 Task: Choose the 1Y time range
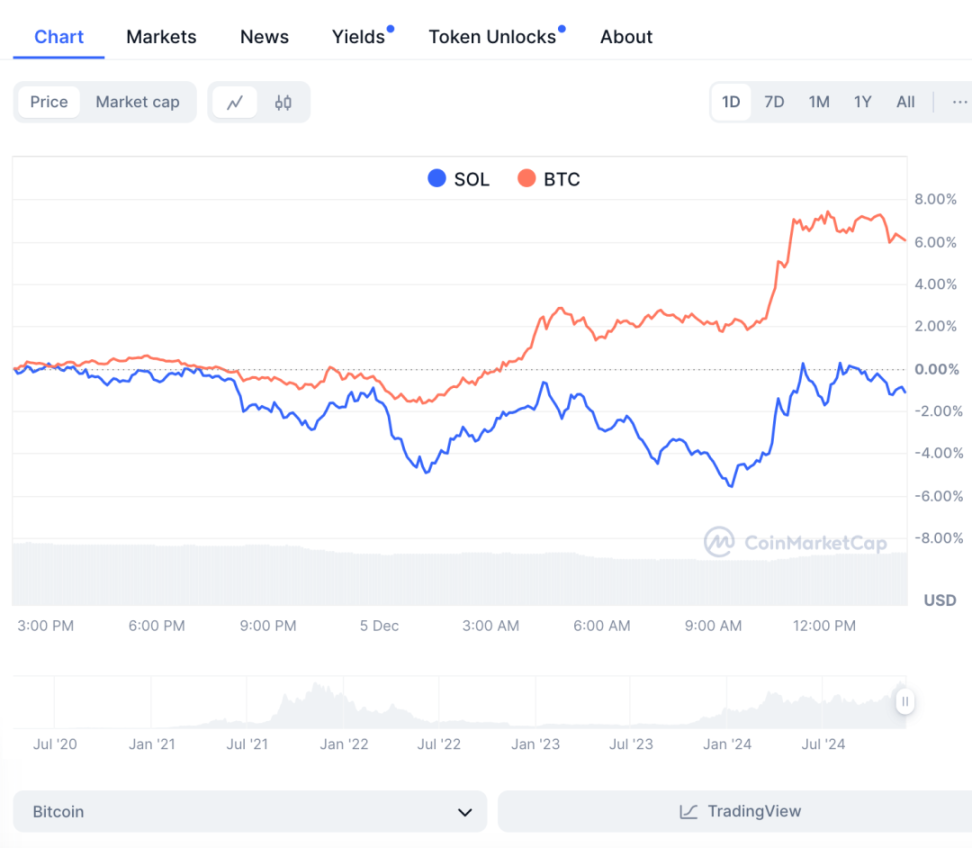862,102
